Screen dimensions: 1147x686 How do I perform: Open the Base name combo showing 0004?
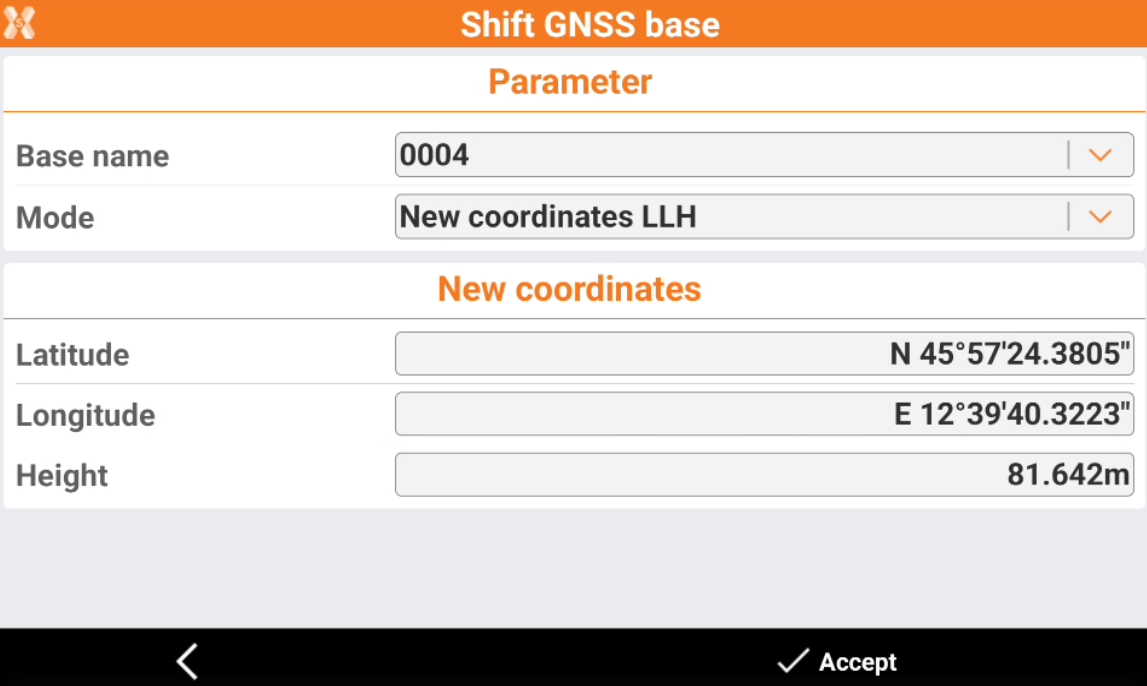click(730, 155)
